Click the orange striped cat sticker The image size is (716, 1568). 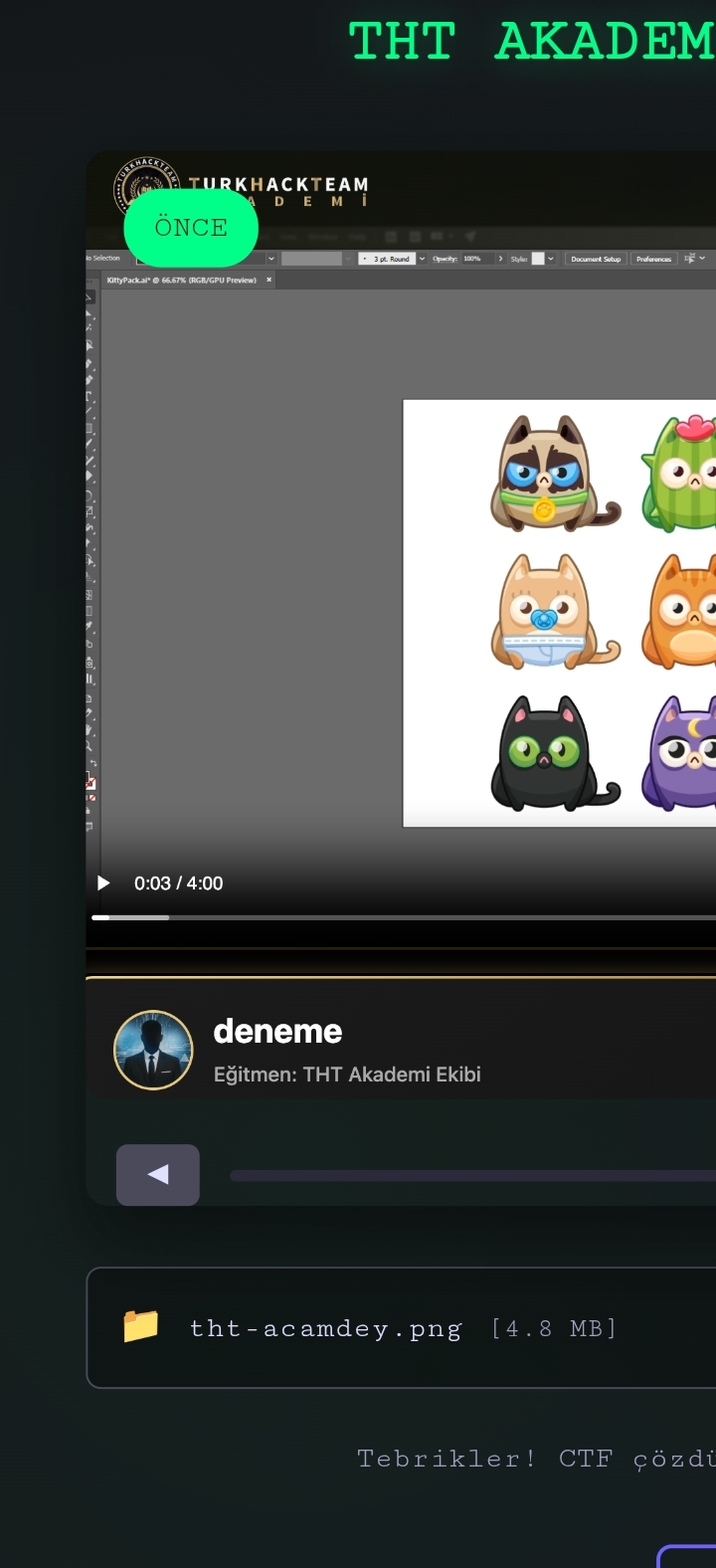click(x=679, y=613)
